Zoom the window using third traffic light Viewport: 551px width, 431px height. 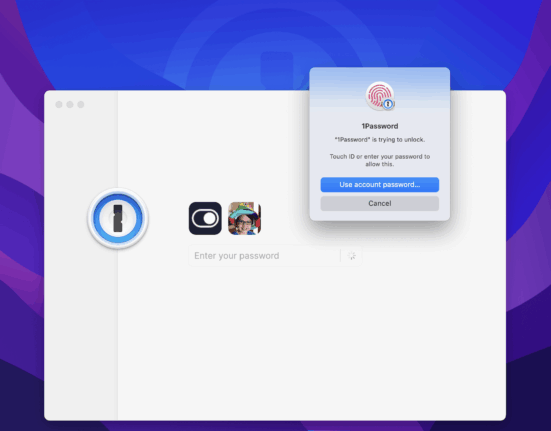[x=81, y=104]
